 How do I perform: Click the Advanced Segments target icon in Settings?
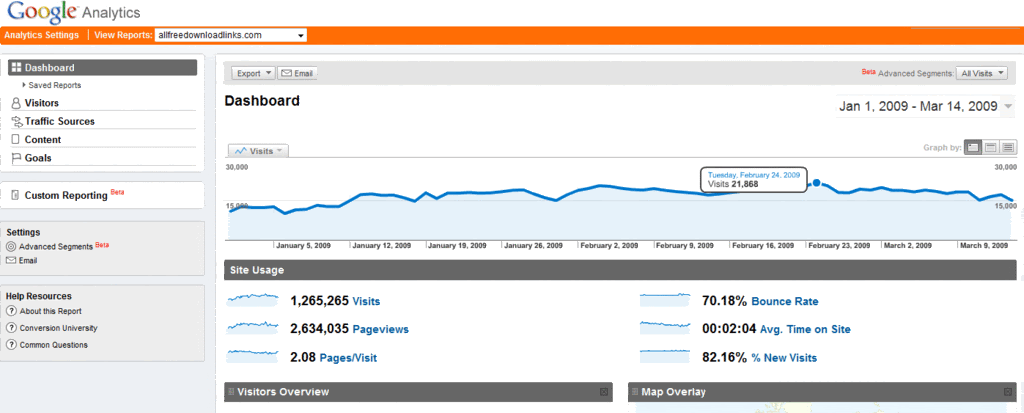(x=11, y=247)
